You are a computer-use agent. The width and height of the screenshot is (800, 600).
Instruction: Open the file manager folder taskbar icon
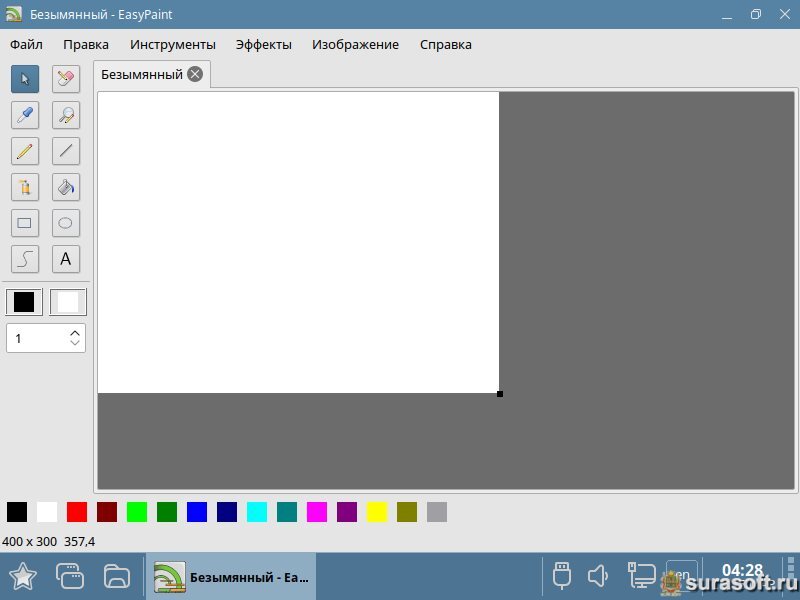(117, 577)
